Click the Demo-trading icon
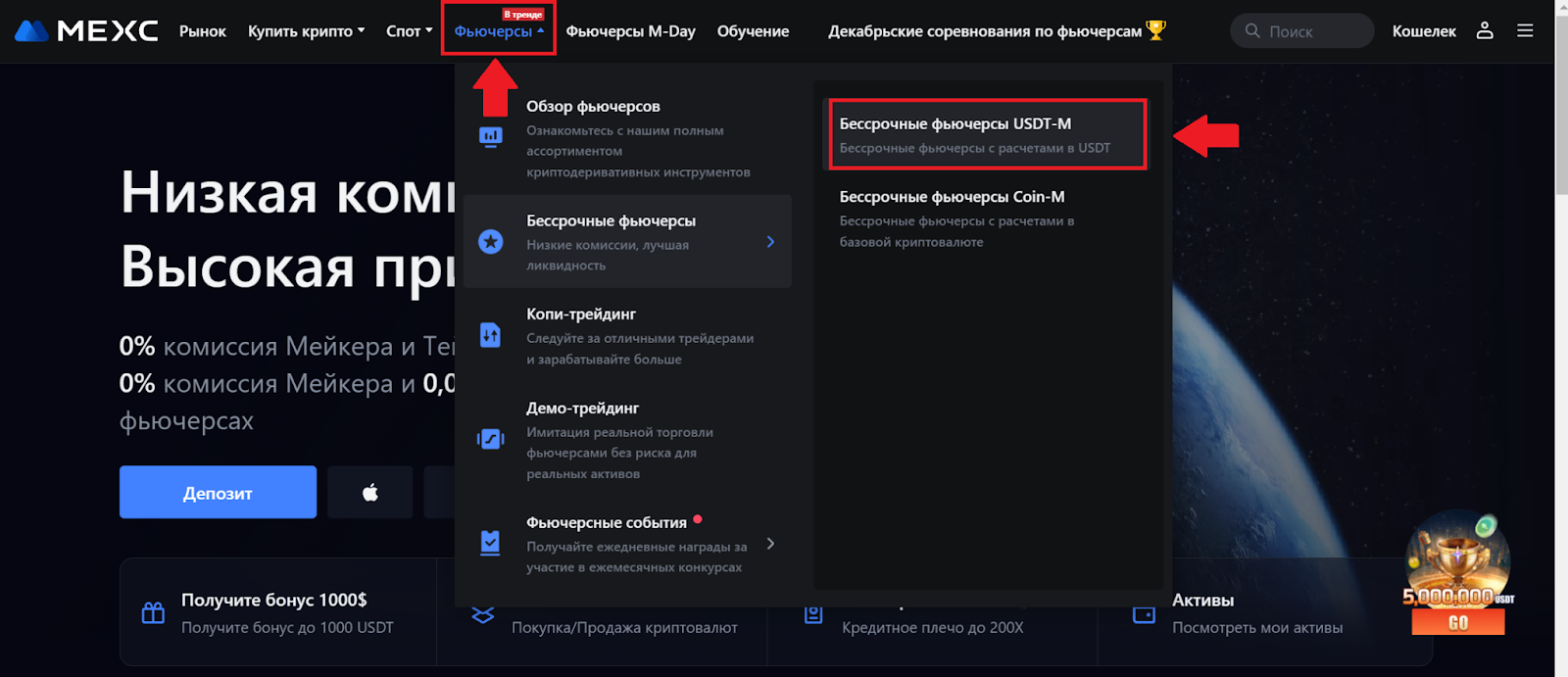 [x=490, y=439]
